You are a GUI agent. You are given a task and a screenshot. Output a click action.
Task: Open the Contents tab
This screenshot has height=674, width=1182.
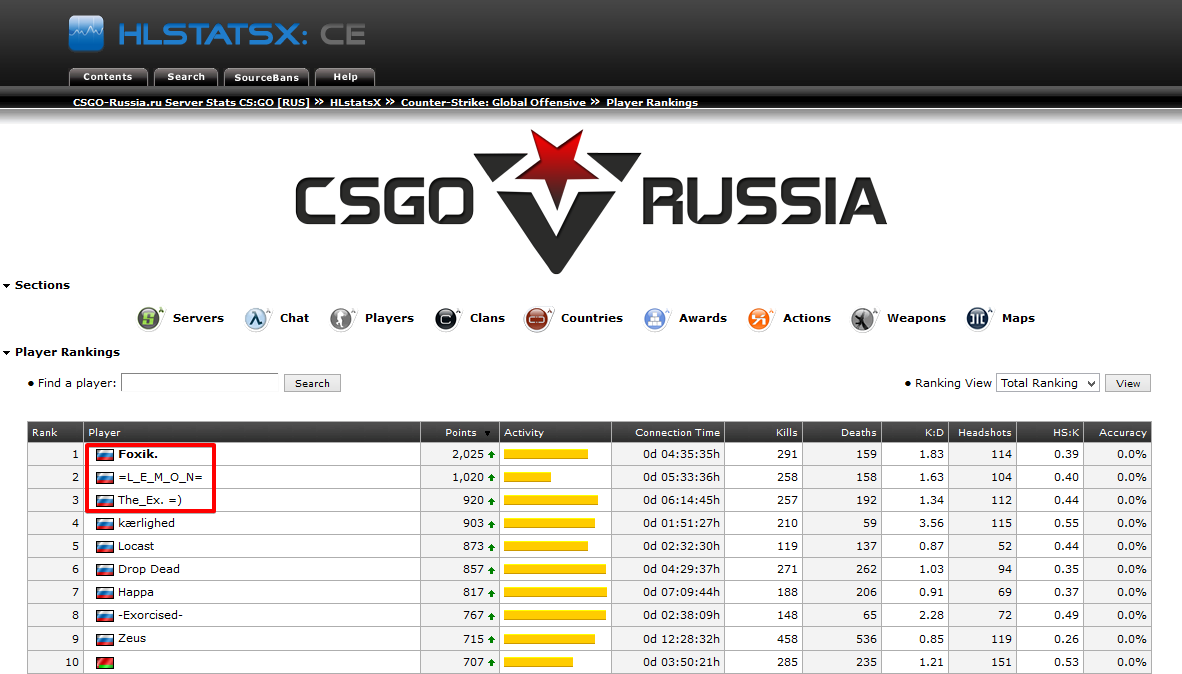[x=108, y=77]
